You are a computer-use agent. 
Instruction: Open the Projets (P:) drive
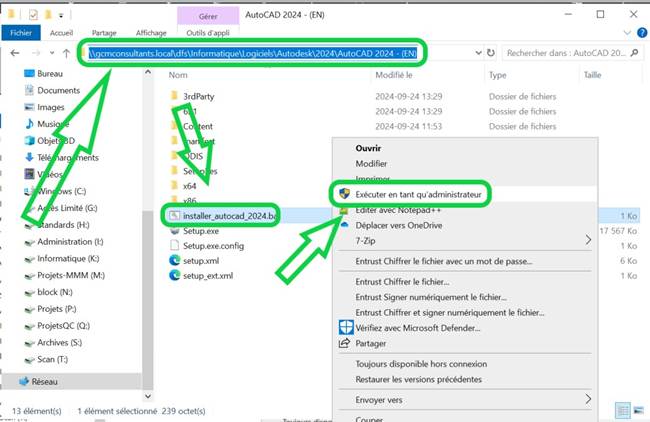pos(57,309)
